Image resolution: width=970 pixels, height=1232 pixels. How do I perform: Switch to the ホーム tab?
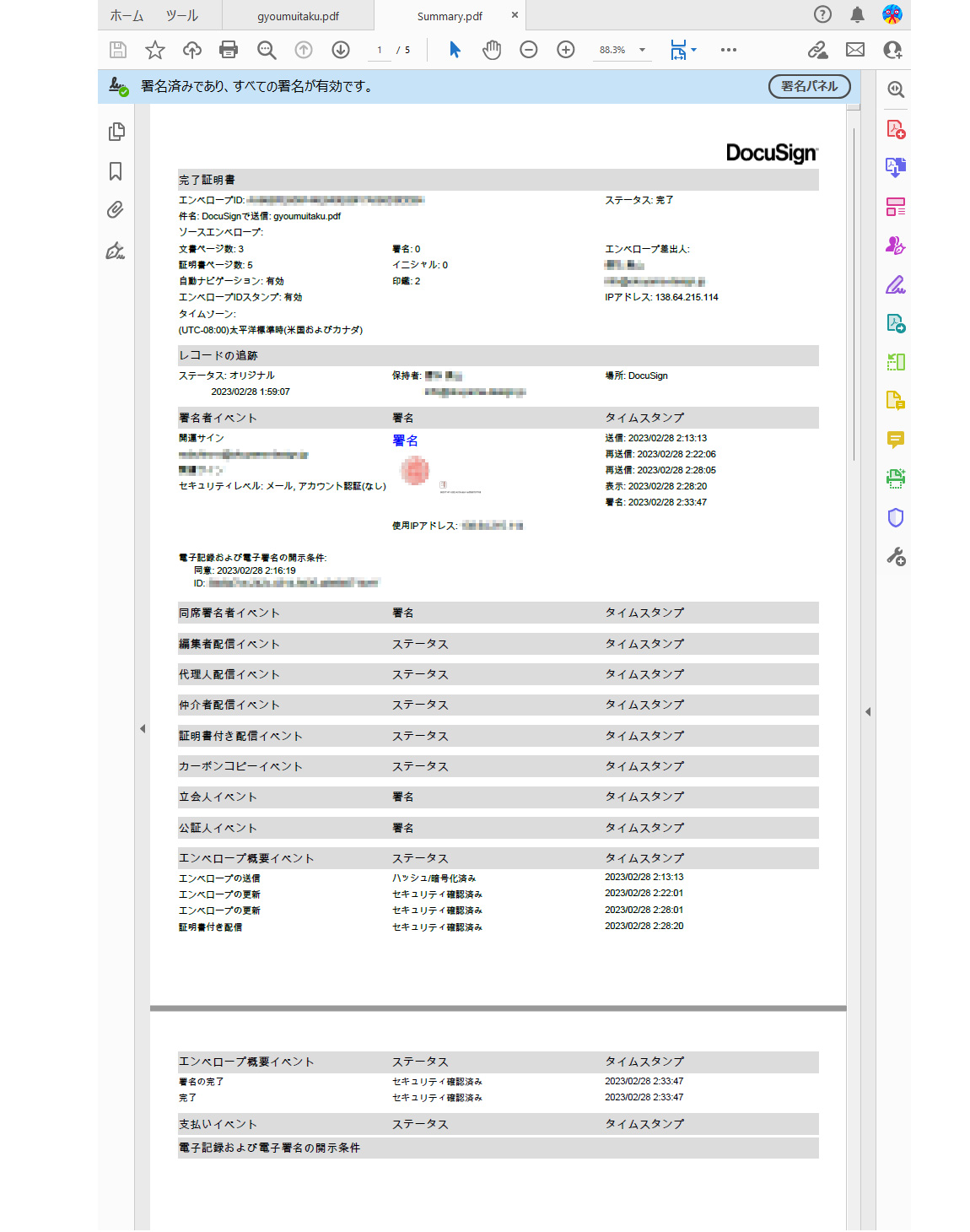pos(127,15)
